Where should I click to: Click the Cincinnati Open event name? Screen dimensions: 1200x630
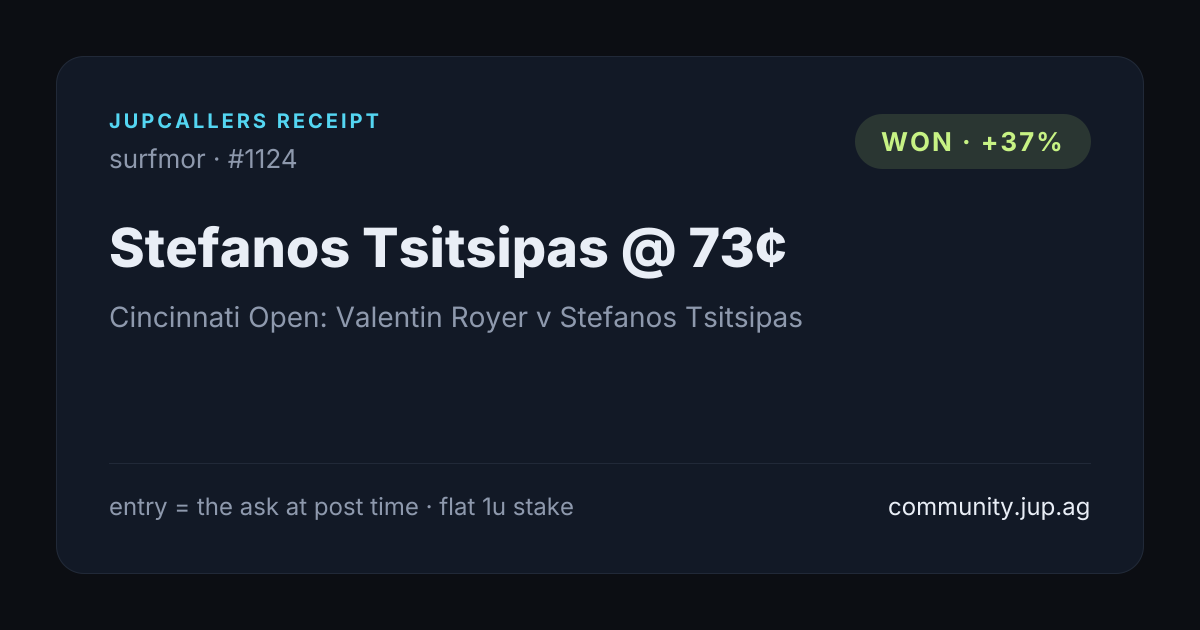click(x=215, y=318)
